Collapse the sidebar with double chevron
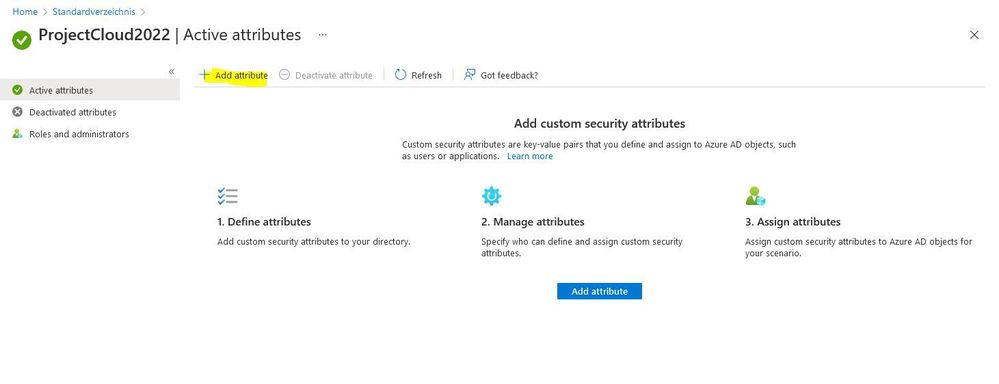This screenshot has height=384, width=999. (x=171, y=71)
